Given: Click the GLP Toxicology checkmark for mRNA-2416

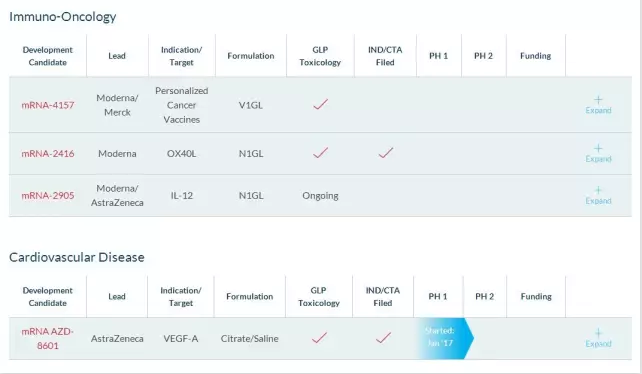Looking at the screenshot, I should pos(321,153).
